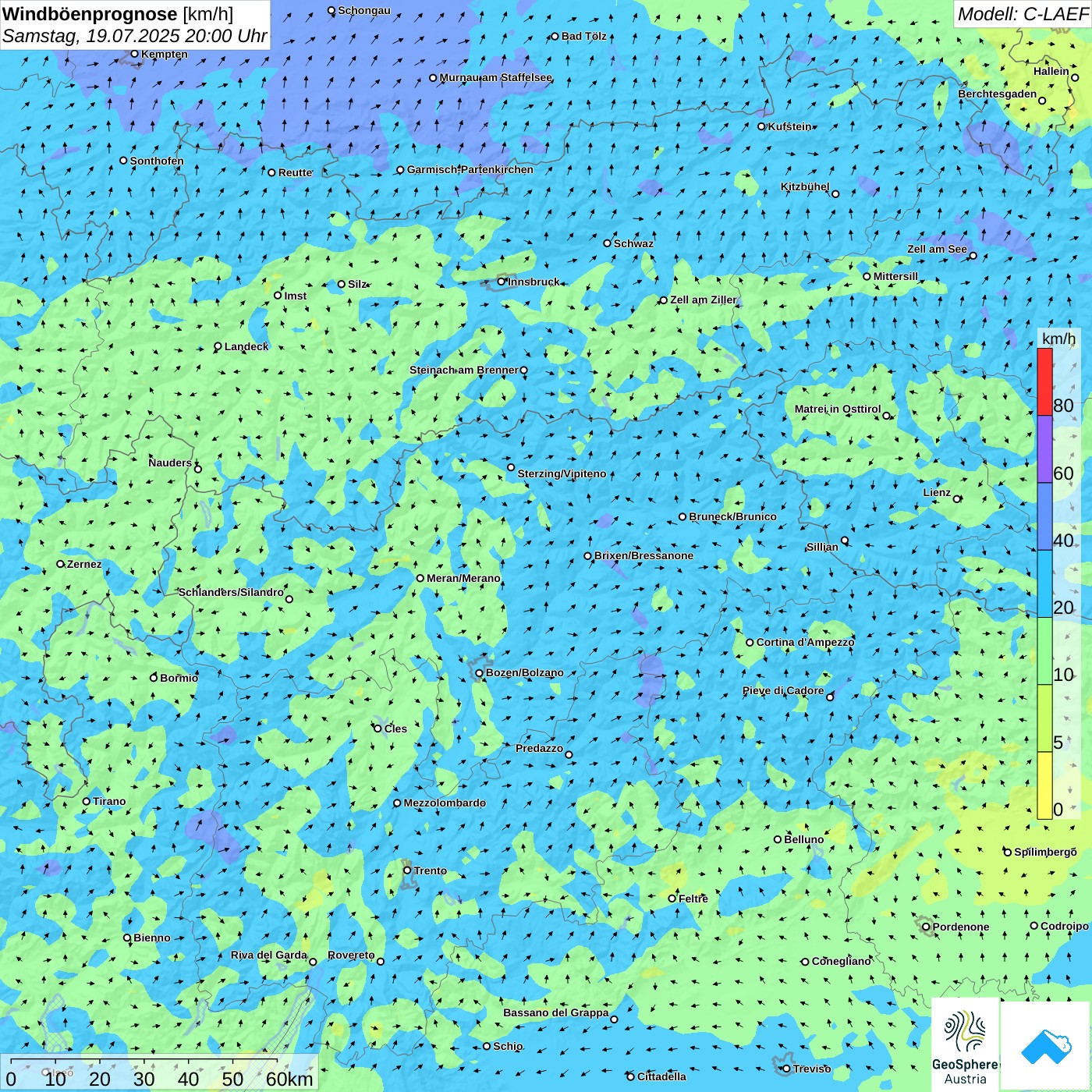Click the Sterzing/Vipiteno label
The image size is (1092, 1092).
tap(562, 473)
